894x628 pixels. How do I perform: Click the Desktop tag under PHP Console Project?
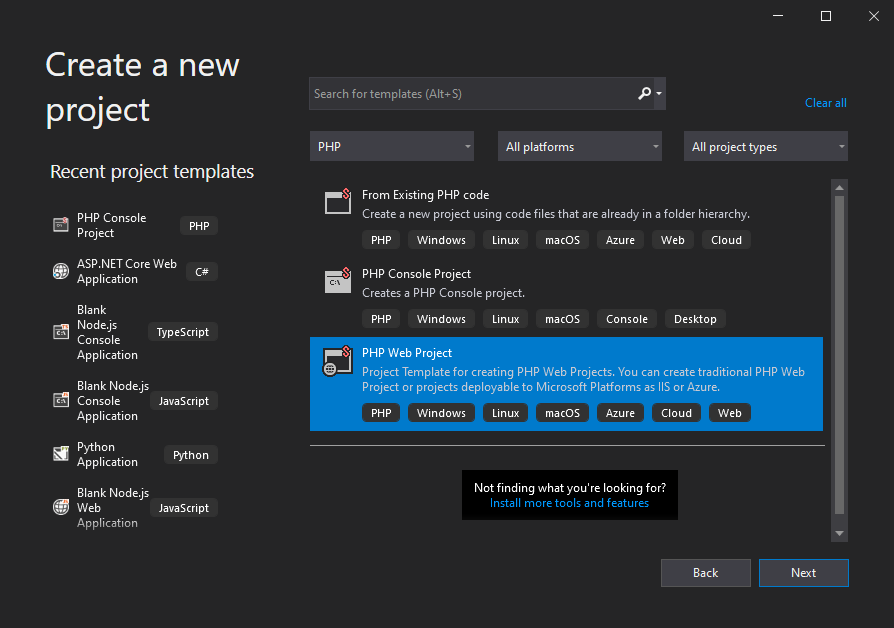(x=695, y=319)
